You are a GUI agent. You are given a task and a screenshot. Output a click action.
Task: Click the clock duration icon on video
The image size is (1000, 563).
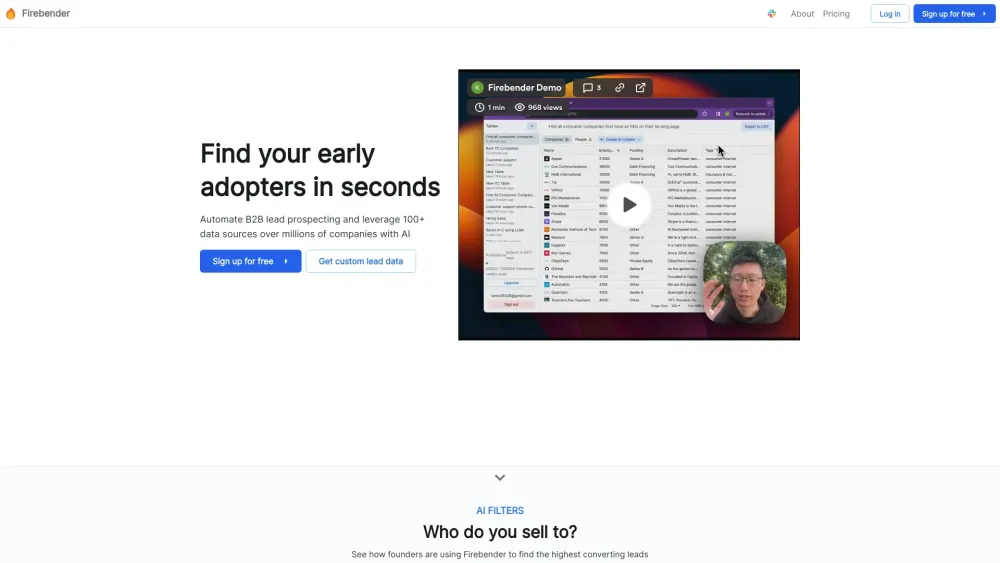(x=479, y=107)
